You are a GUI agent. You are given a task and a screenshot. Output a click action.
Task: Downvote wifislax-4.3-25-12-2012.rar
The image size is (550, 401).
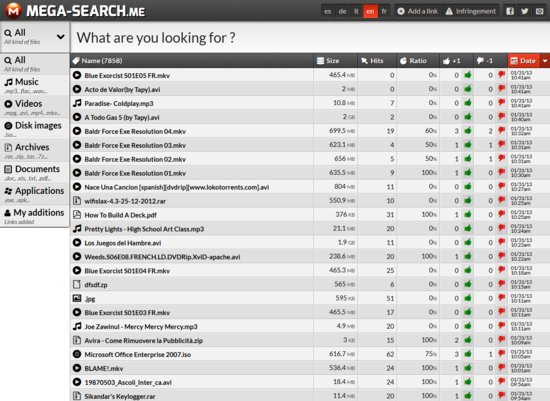coord(502,200)
